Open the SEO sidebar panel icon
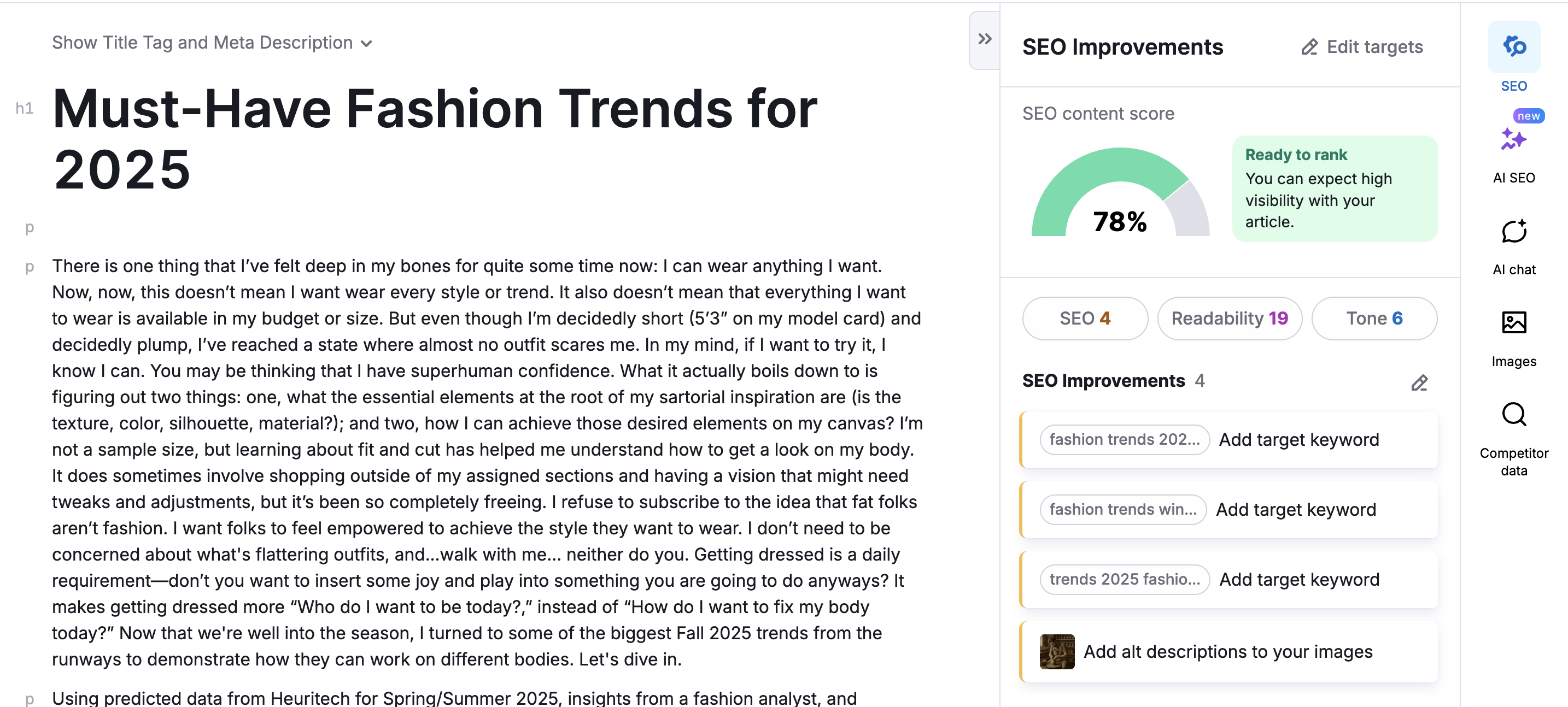1568x707 pixels. tap(1513, 47)
